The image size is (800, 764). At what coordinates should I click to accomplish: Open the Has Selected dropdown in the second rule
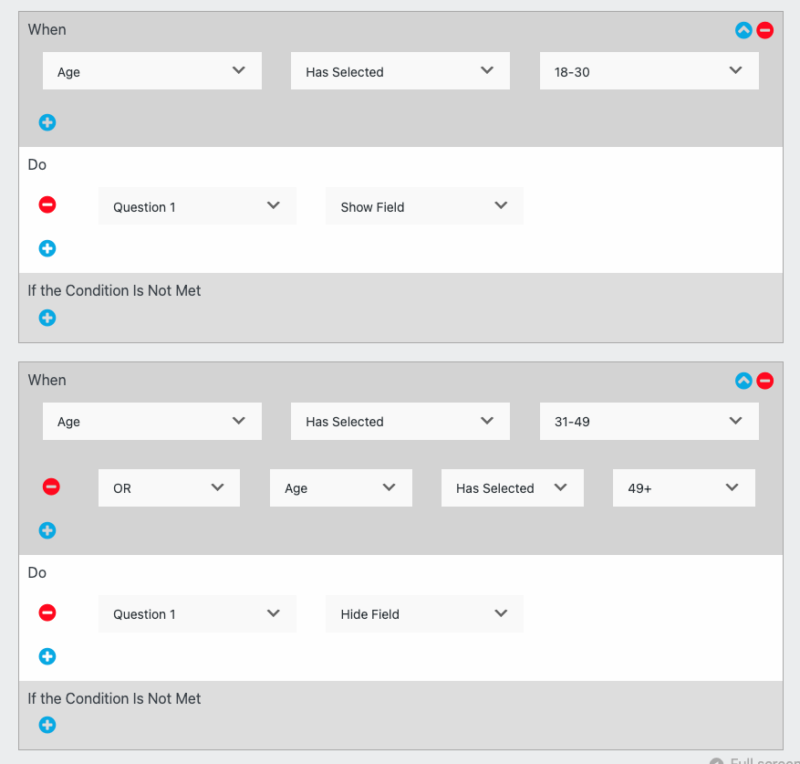(399, 421)
